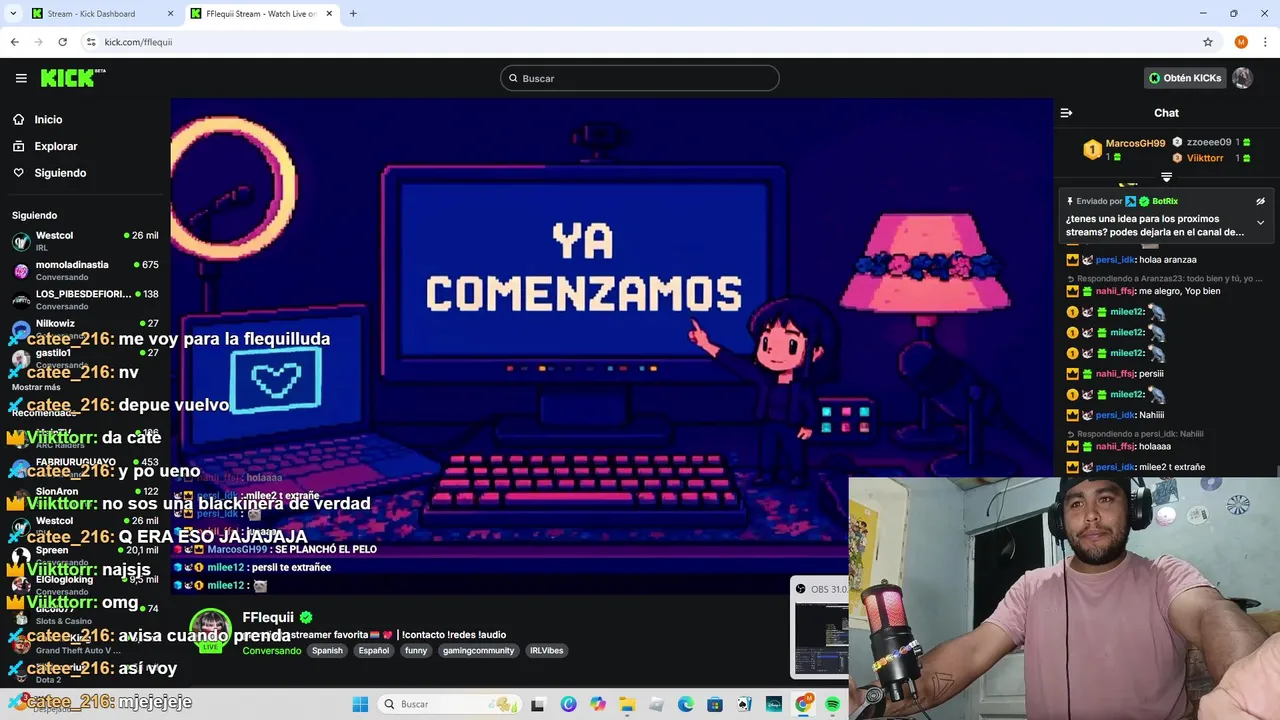Expand the pinned message chevron
Viewport: 1280px width, 720px height.
coord(1260,223)
